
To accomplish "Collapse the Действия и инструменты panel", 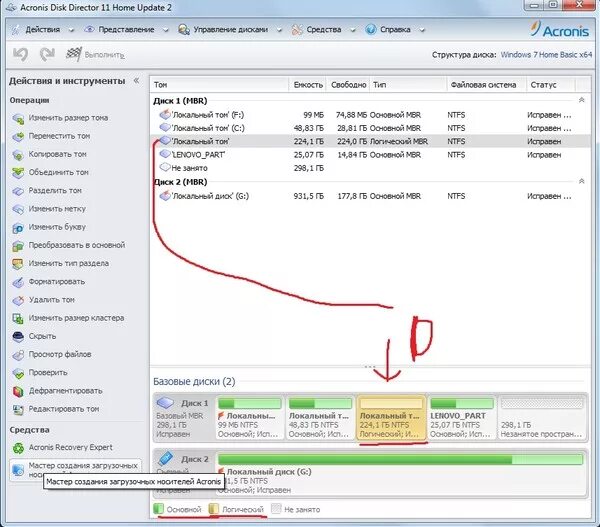I will coord(136,80).
